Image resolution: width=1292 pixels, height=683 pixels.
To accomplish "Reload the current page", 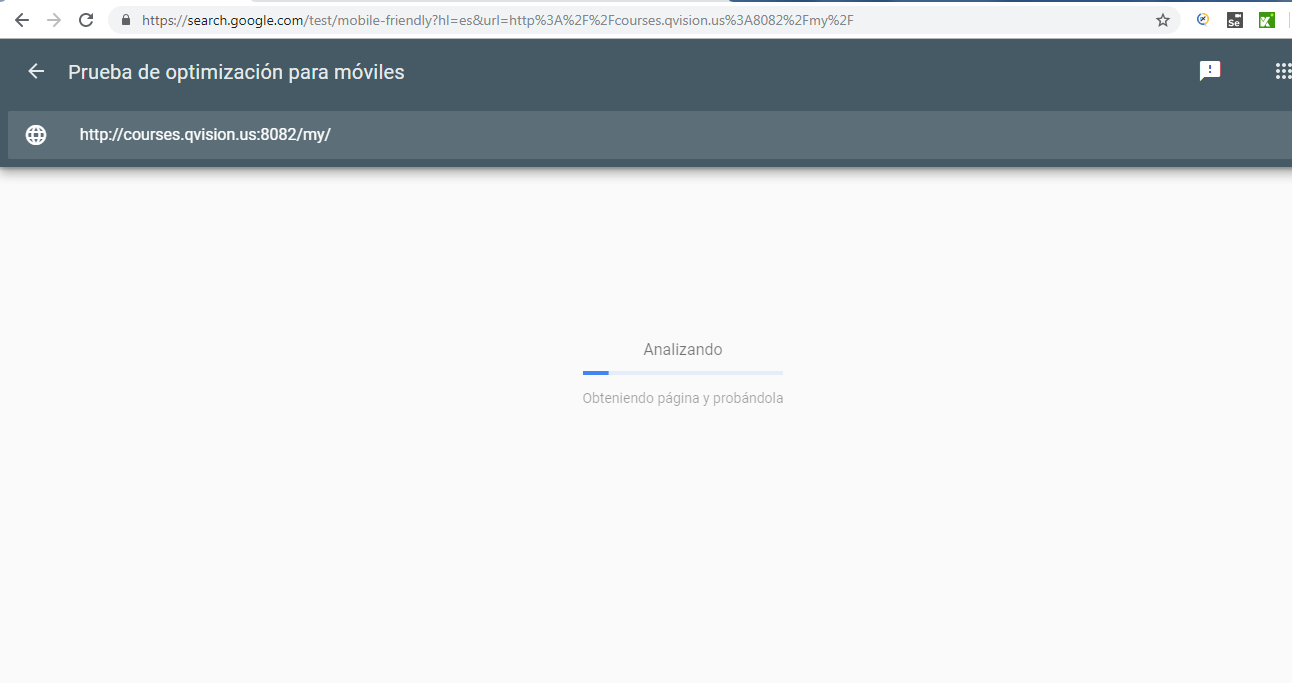I will [x=86, y=20].
